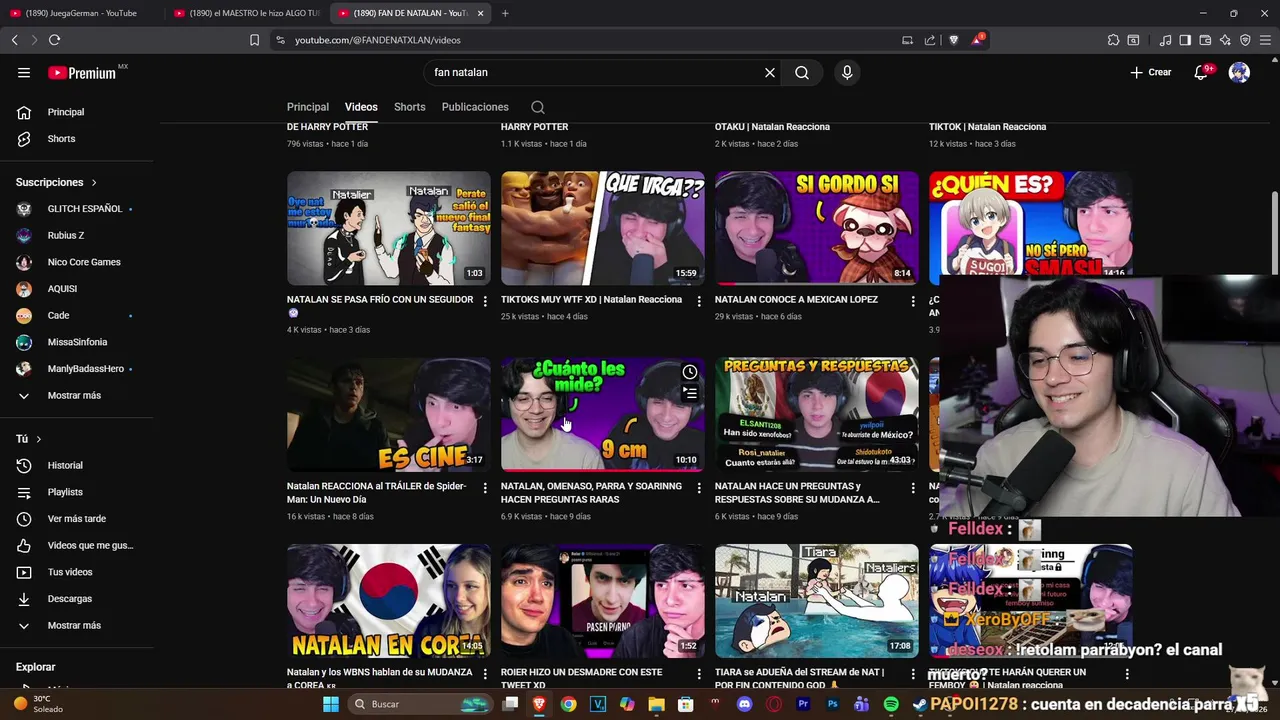Open the browser main menu
1280x720 pixels.
coord(1265,40)
